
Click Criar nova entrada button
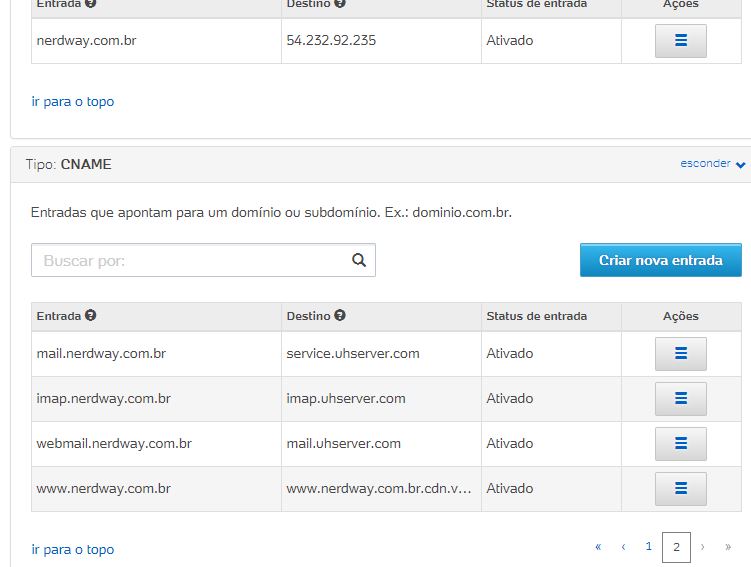click(660, 260)
